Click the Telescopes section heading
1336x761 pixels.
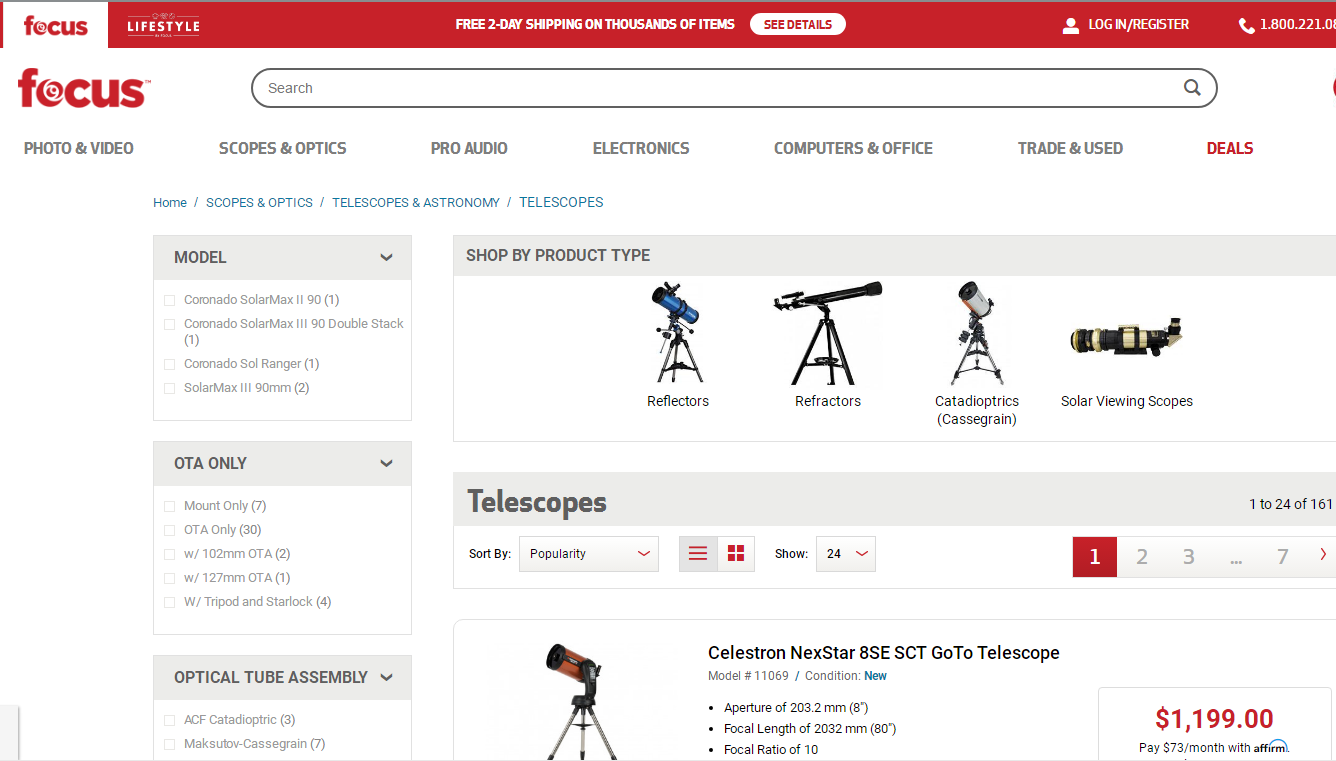point(537,502)
